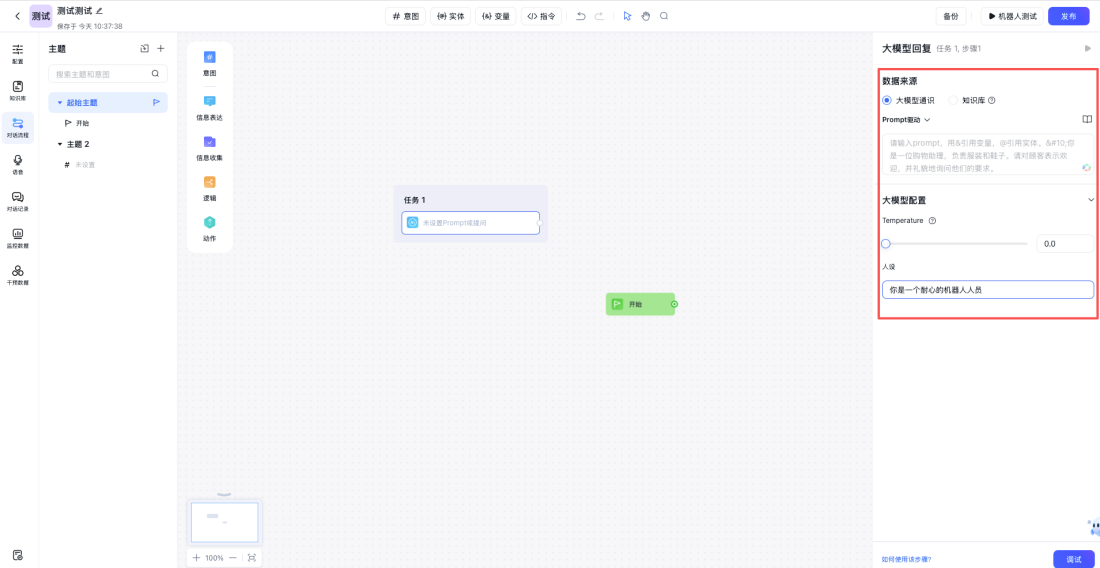Click the 人设 input field
The image size is (1100, 568).
pos(988,289)
